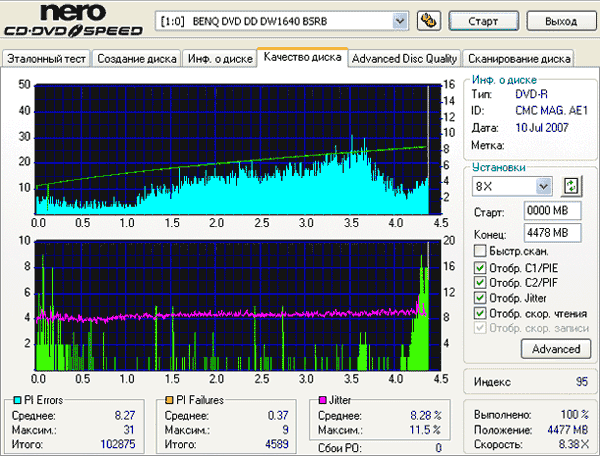The width and height of the screenshot is (600, 456).
Task: Disable the Отобр. Jitter checkbox
Action: click(480, 298)
